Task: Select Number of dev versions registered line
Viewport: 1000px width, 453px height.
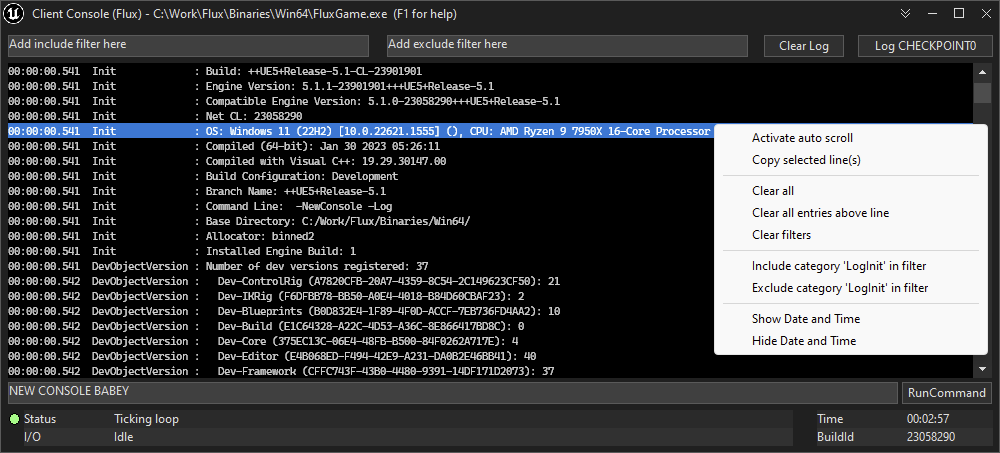Action: (x=361, y=266)
